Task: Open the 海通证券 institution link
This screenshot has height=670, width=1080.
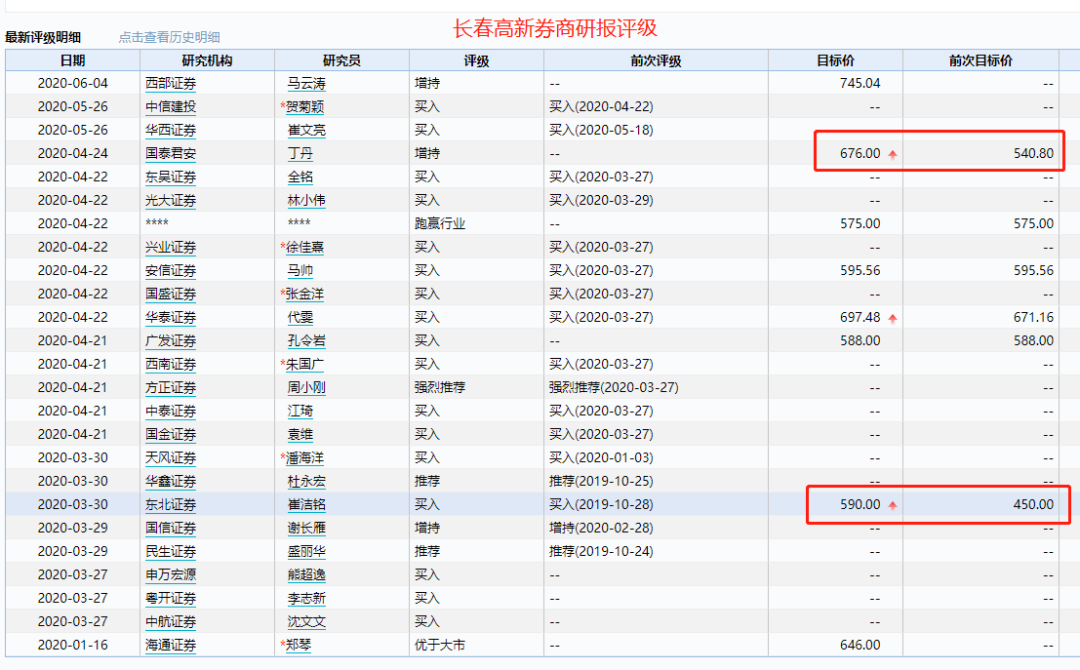Action: [x=171, y=645]
